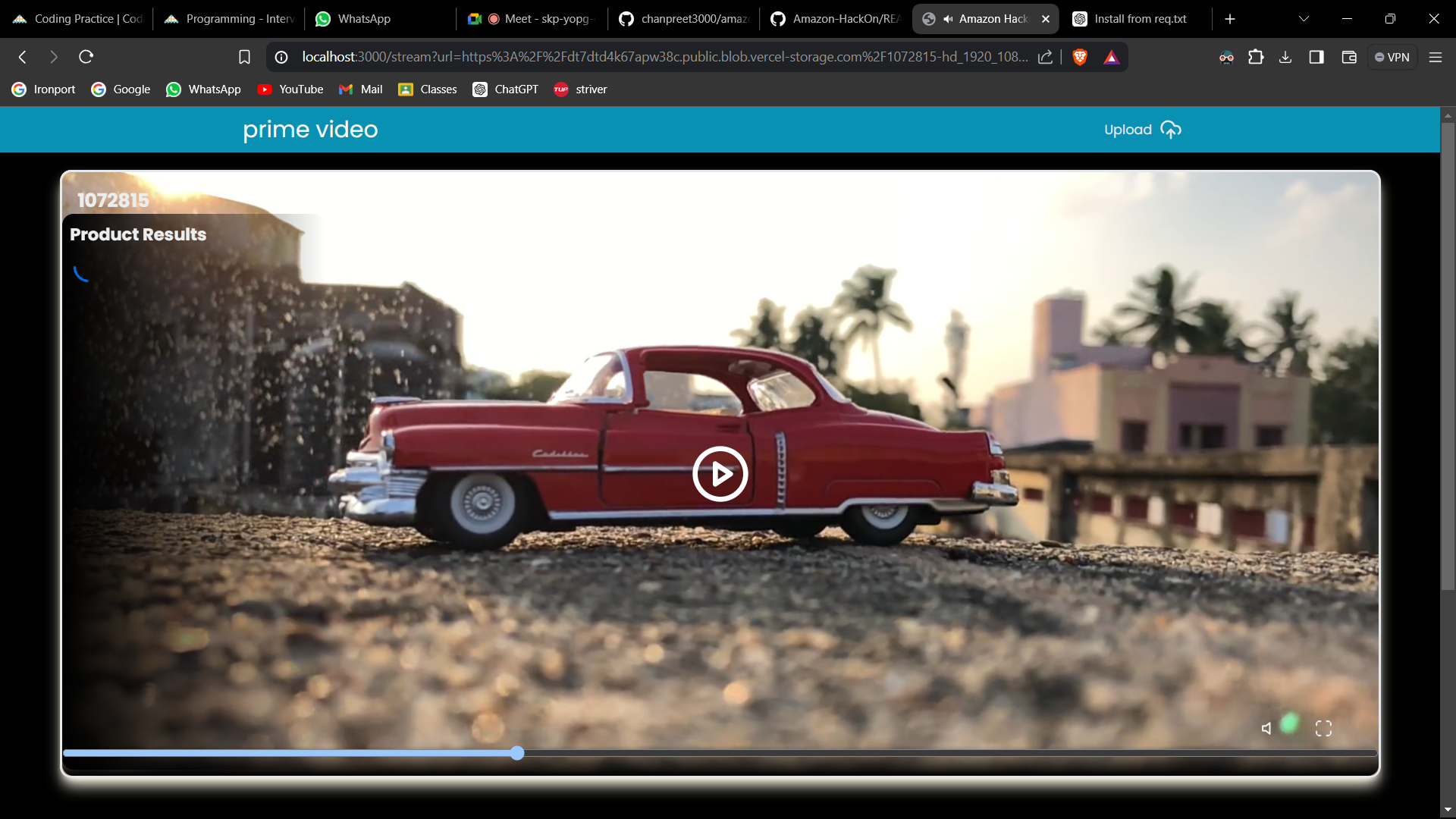Enter fullscreen using the expand icon
This screenshot has height=819, width=1456.
[1323, 729]
